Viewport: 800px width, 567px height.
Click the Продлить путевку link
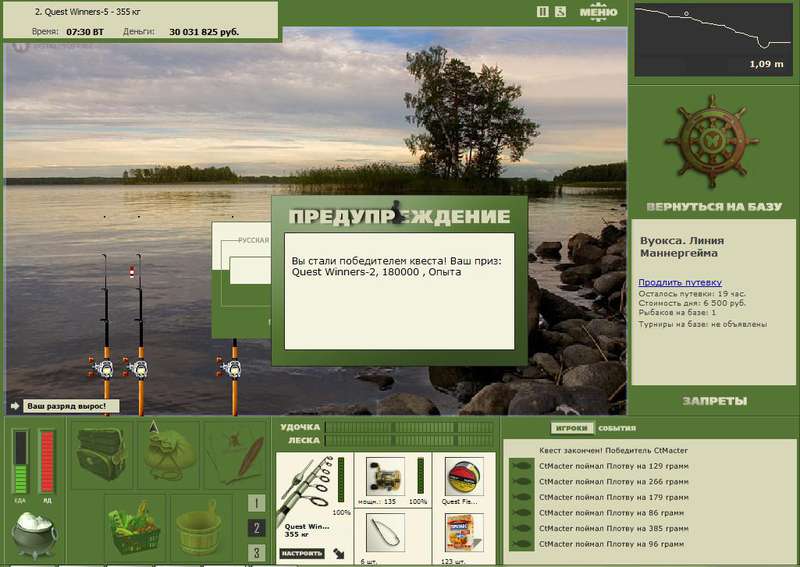tap(680, 282)
